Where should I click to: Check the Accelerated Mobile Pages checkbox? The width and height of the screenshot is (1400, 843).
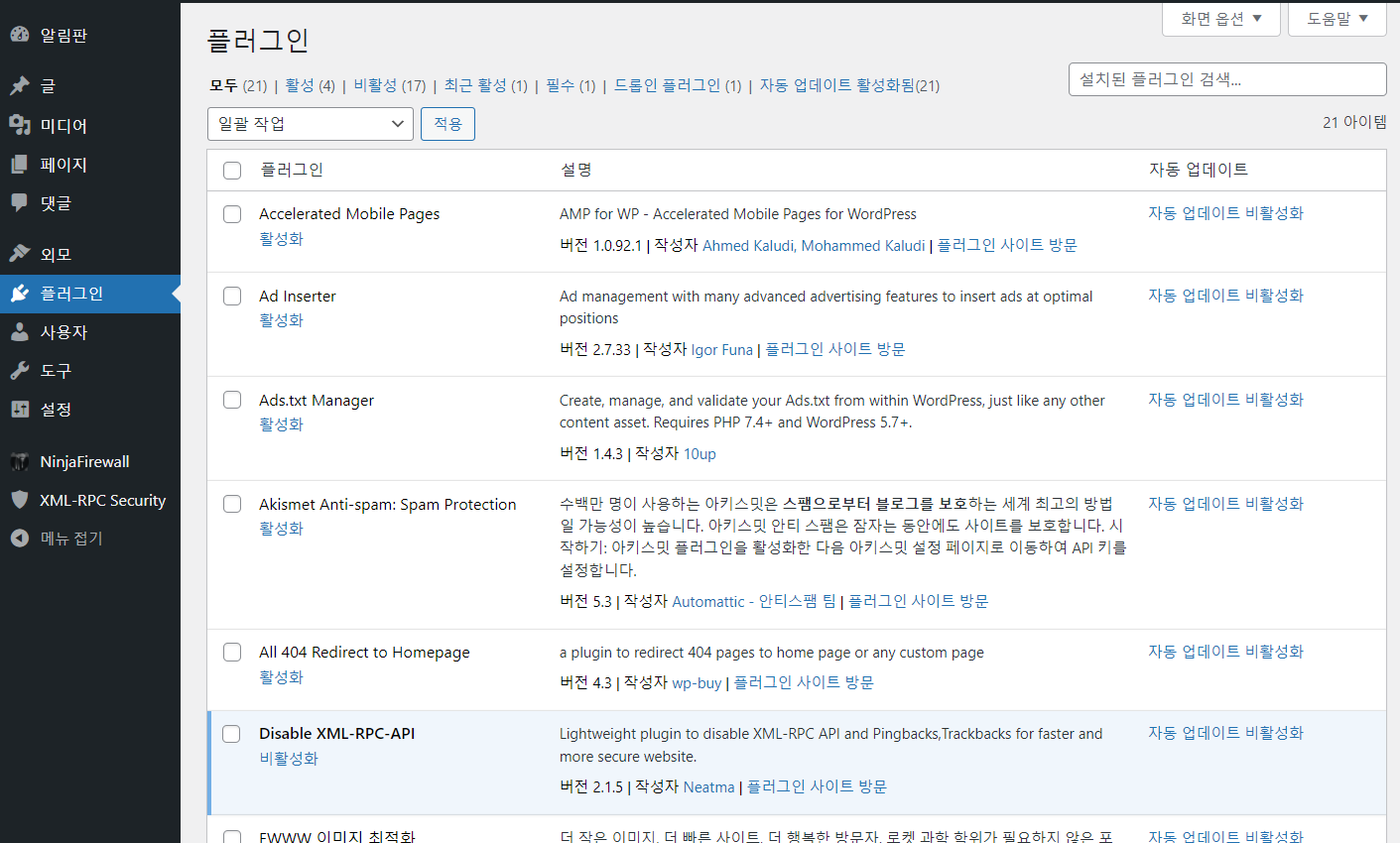tap(232, 214)
